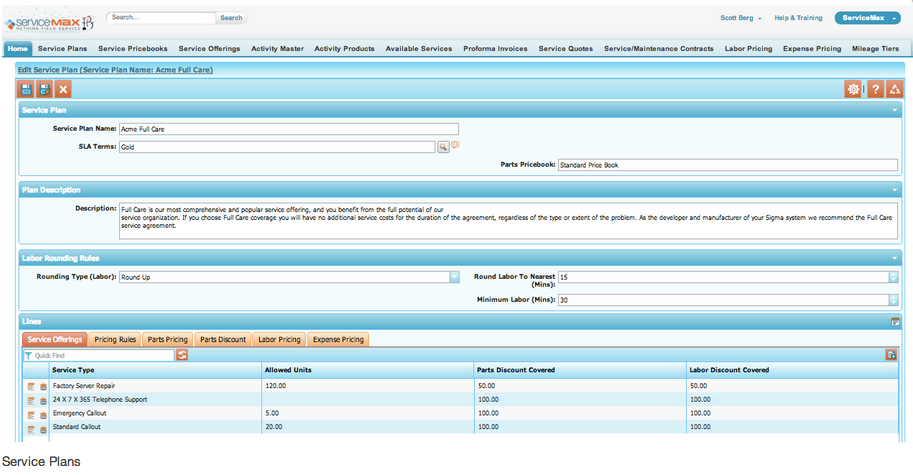Switch to Parts Pricing tab
Screen dimensions: 913x475
pos(168,339)
